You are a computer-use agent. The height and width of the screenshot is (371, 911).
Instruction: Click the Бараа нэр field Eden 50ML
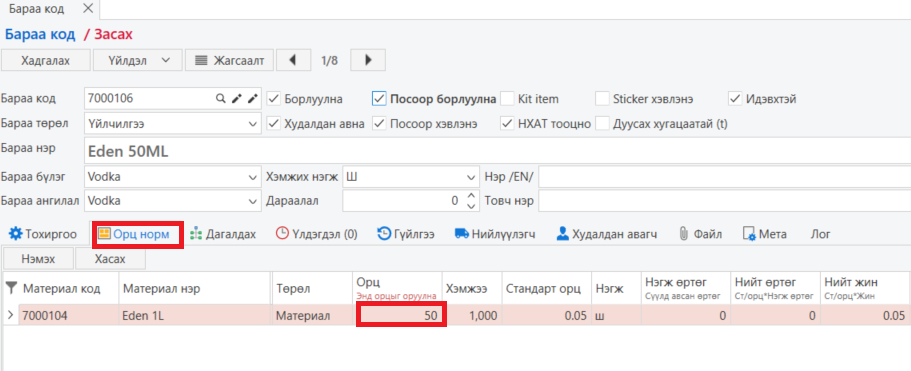[x=497, y=151]
